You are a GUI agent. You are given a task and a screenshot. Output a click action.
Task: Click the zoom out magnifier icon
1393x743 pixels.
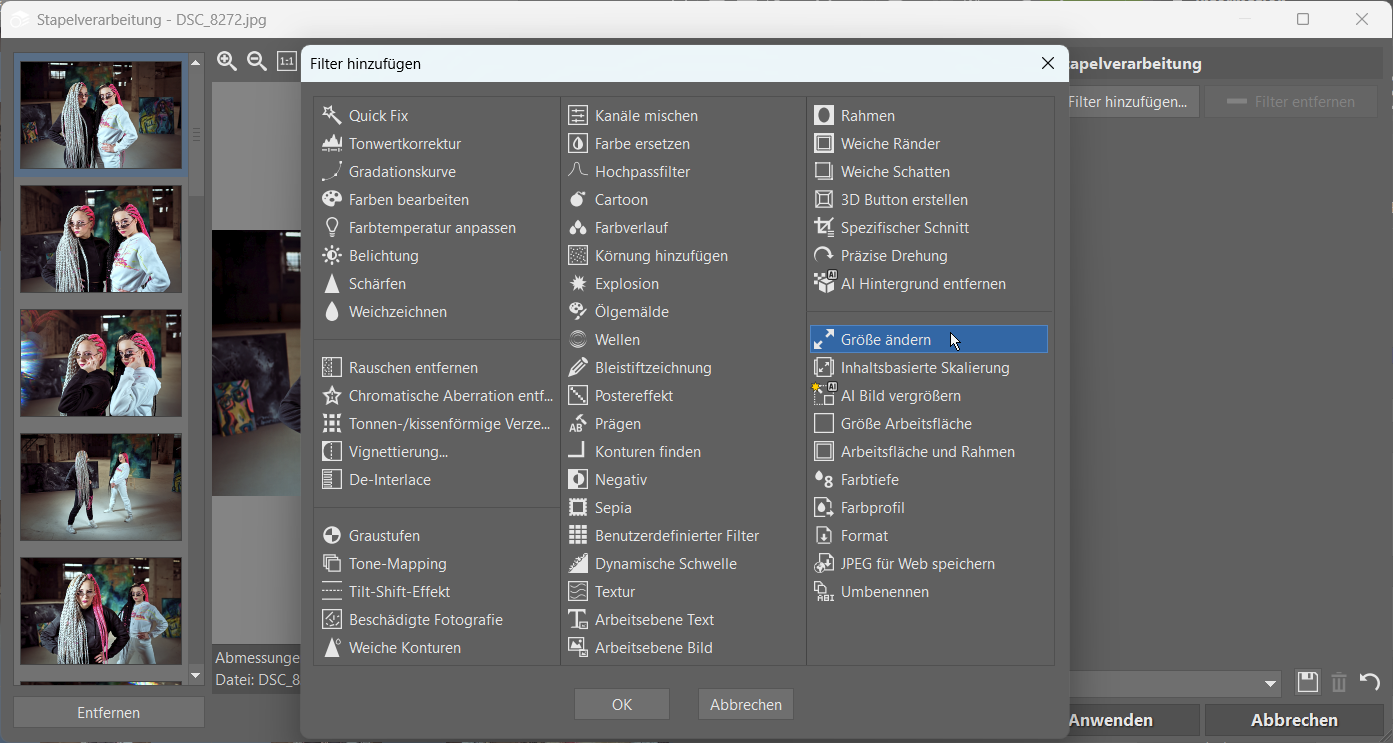[x=257, y=62]
